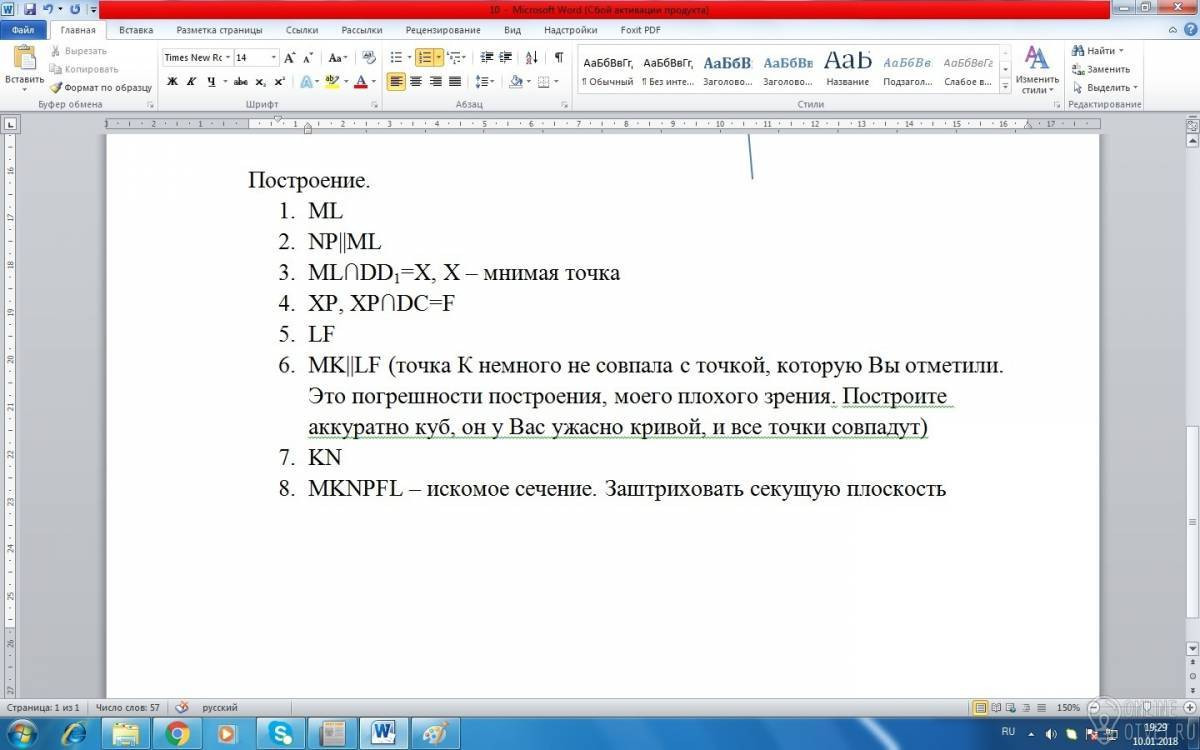1200x750 pixels.
Task: Toggle the paragraph marks (¶) display
Action: (x=558, y=58)
